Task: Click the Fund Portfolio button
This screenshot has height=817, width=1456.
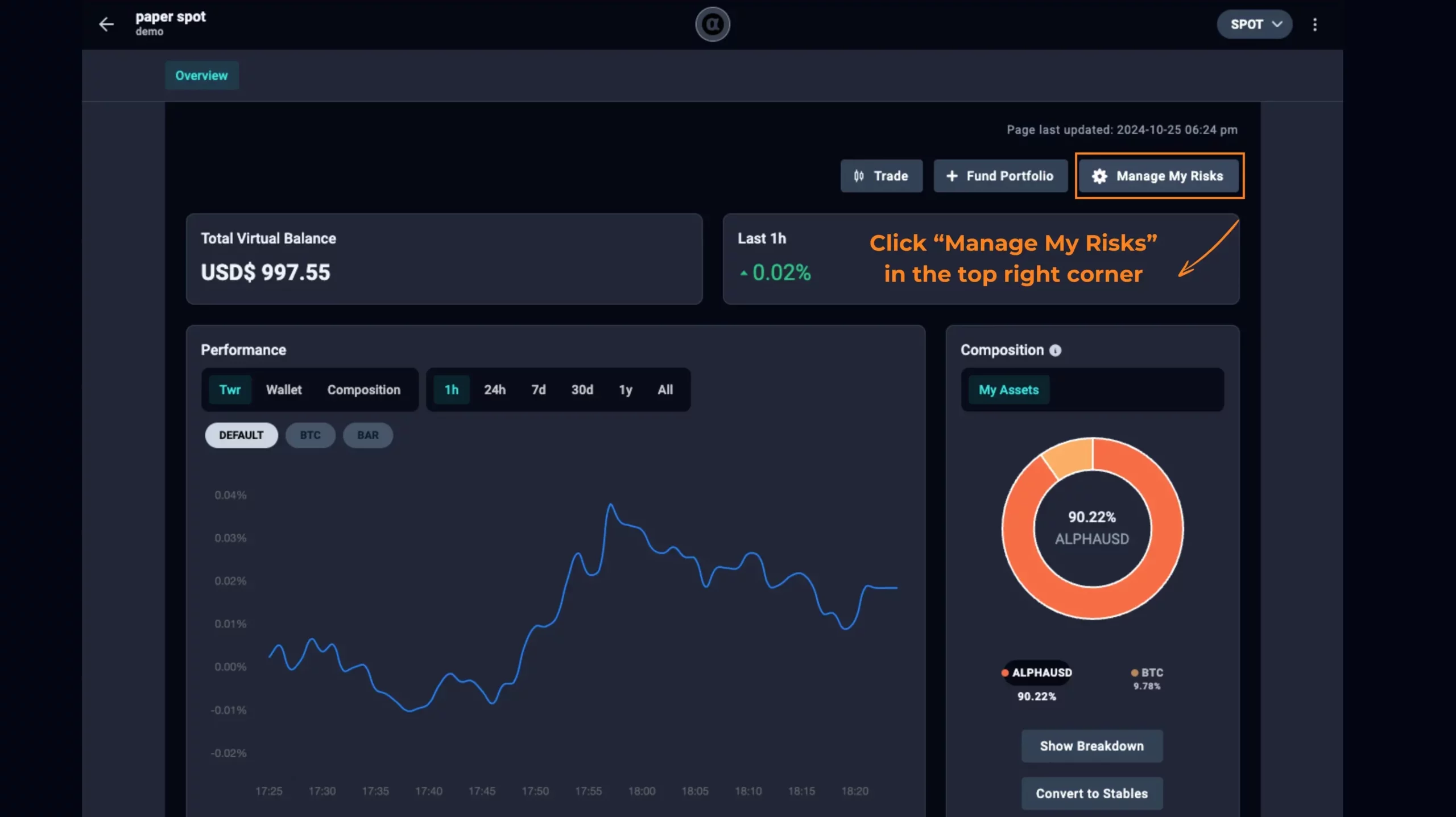Action: 1000,176
